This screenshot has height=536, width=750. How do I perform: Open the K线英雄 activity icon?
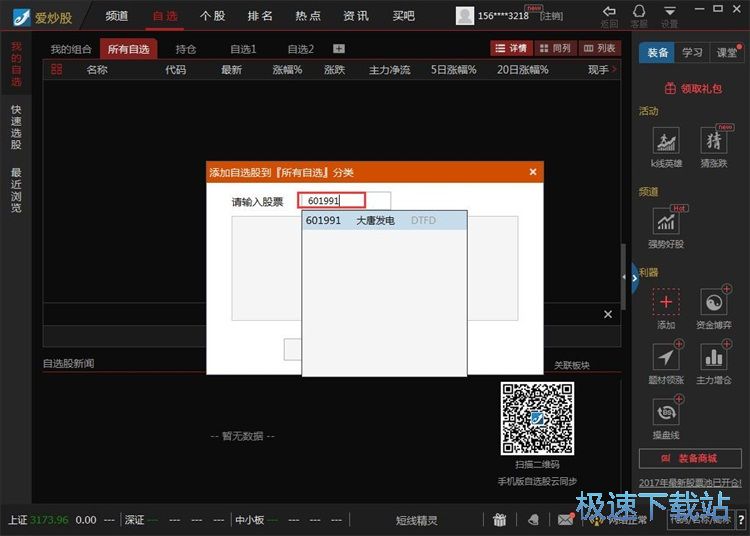point(666,141)
